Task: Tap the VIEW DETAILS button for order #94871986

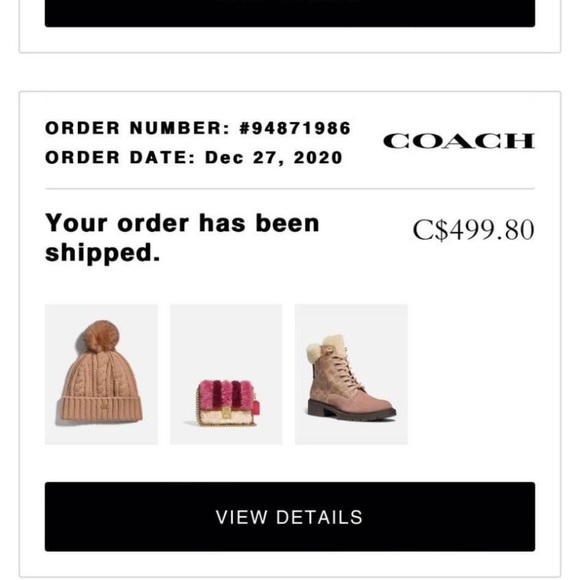Action: [290, 516]
